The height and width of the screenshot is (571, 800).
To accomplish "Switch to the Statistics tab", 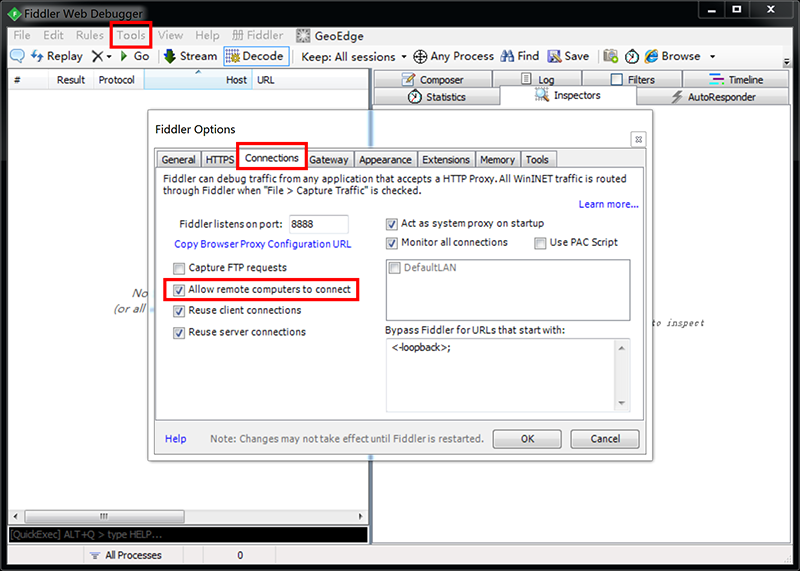I will tap(437, 97).
